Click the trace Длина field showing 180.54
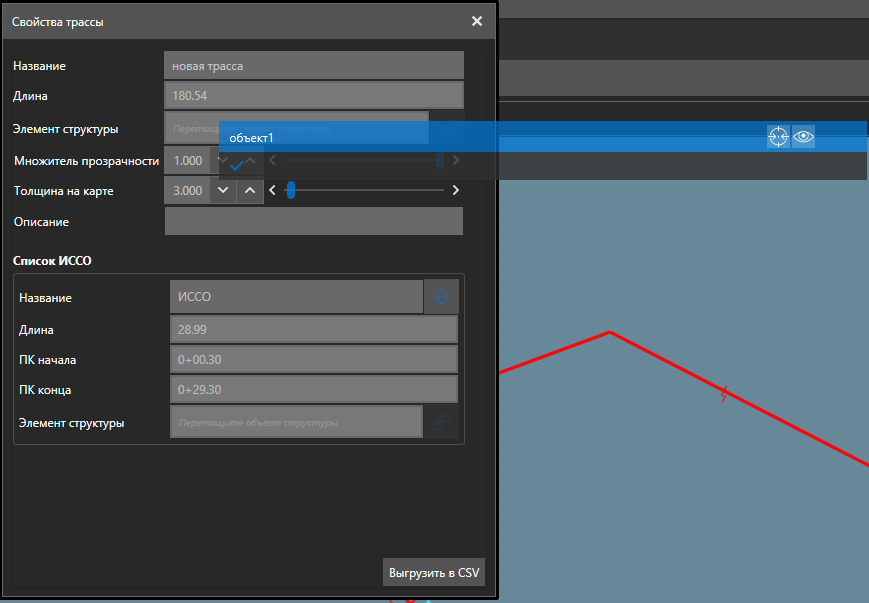 point(313,96)
